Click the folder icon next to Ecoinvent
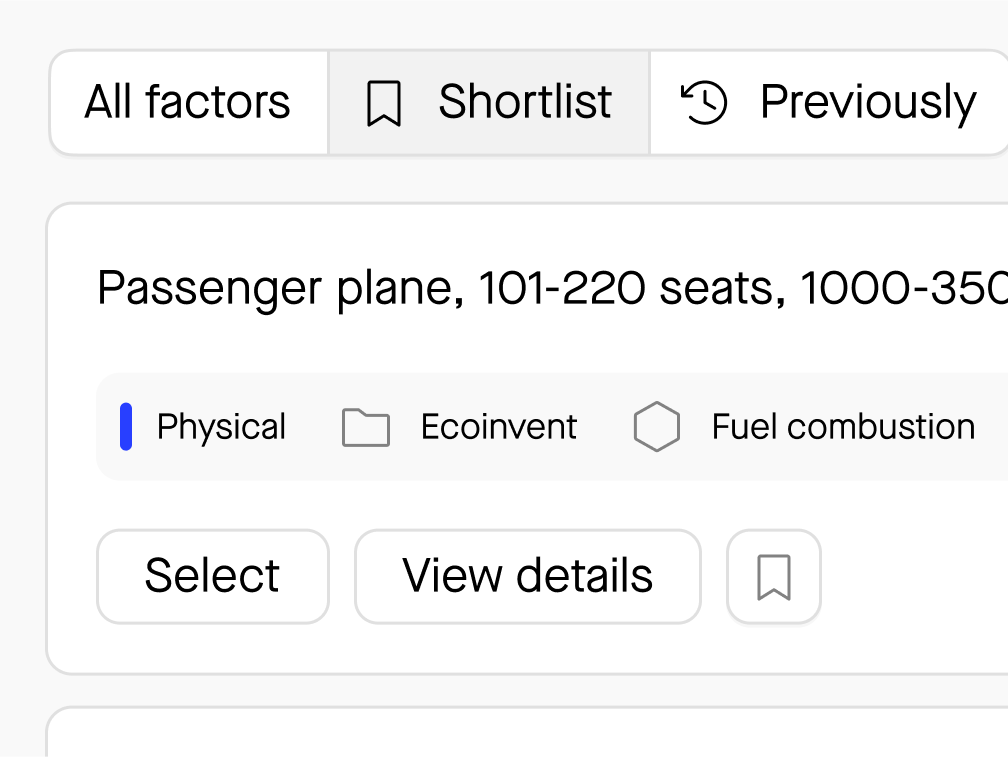This screenshot has height=757, width=1008. 366,427
